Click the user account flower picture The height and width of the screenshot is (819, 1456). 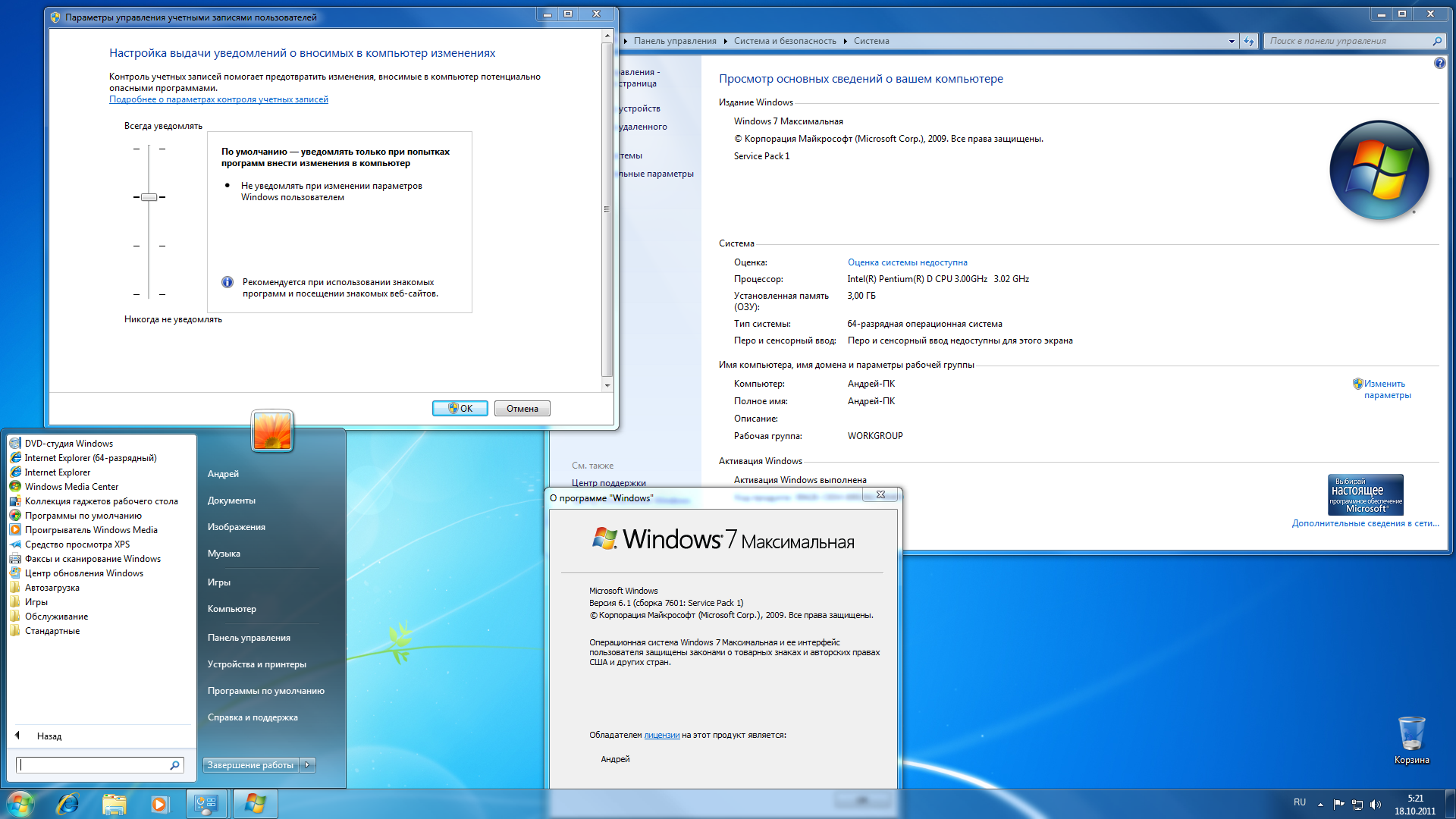pos(272,431)
